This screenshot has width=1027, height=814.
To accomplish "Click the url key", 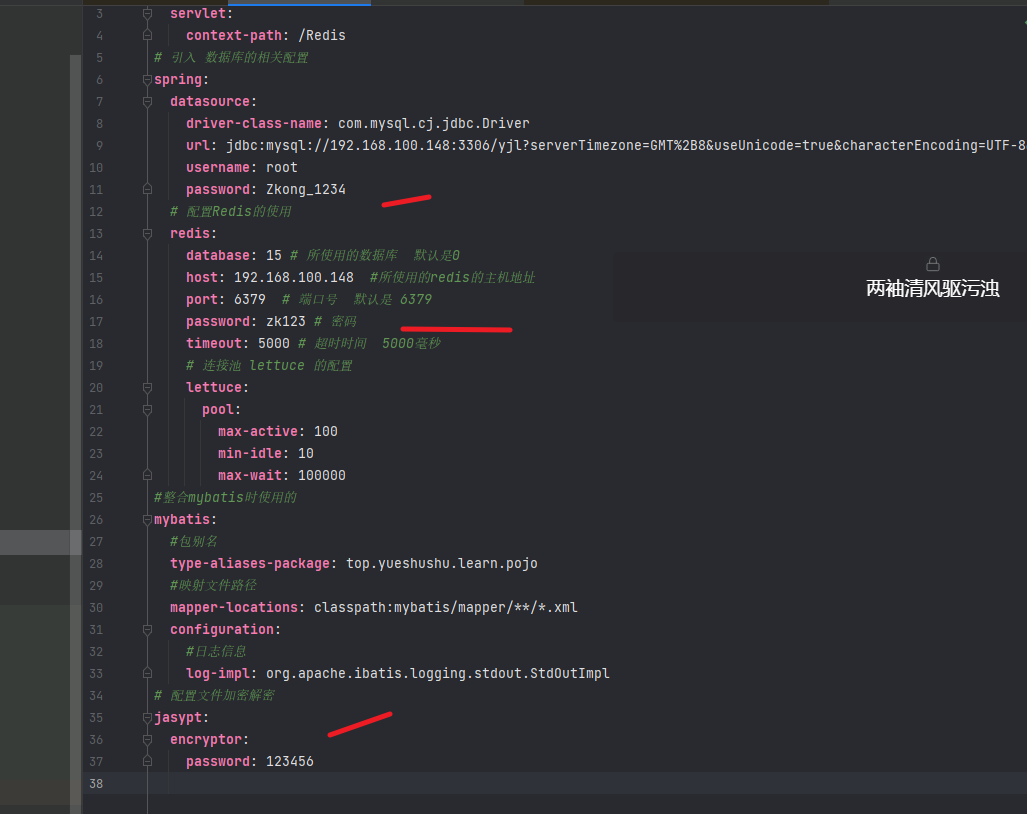I will (x=198, y=145).
